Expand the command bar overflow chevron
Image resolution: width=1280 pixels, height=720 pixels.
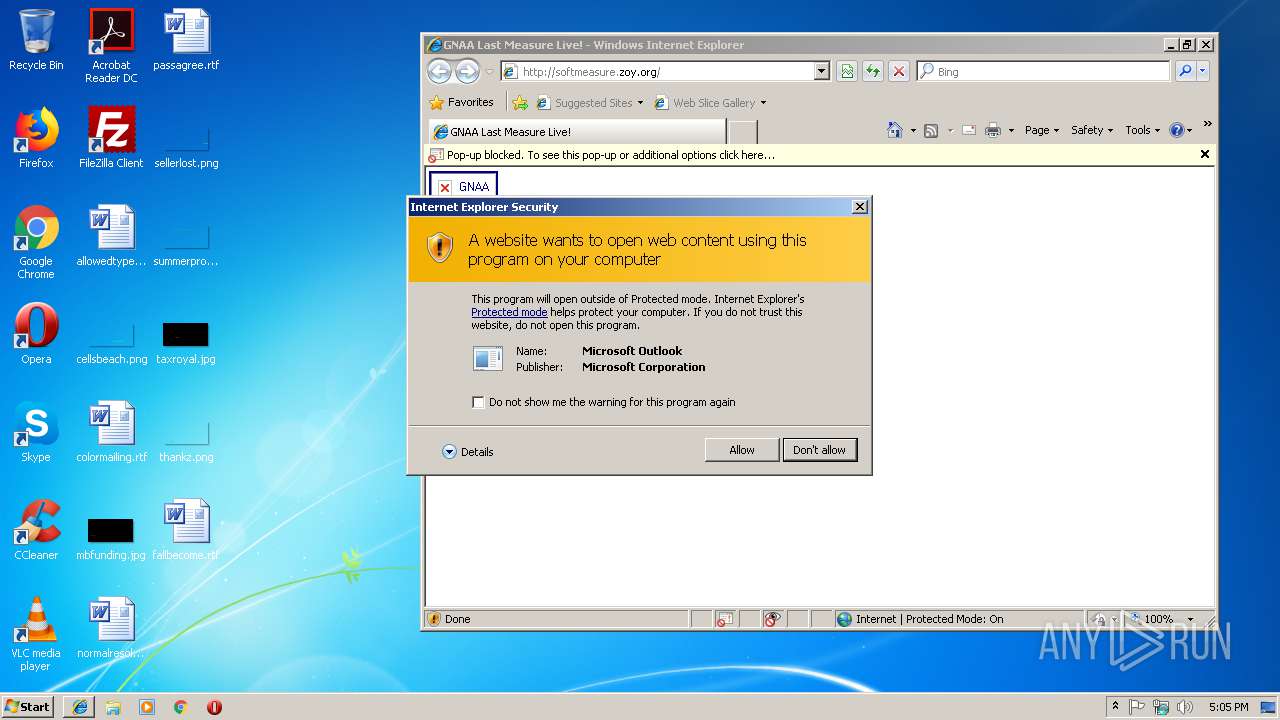click(x=1207, y=124)
